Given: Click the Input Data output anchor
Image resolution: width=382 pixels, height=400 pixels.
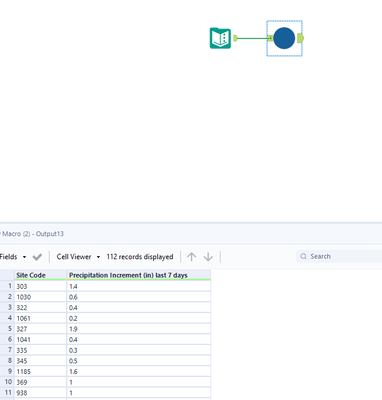Looking at the screenshot, I should coord(235,38).
